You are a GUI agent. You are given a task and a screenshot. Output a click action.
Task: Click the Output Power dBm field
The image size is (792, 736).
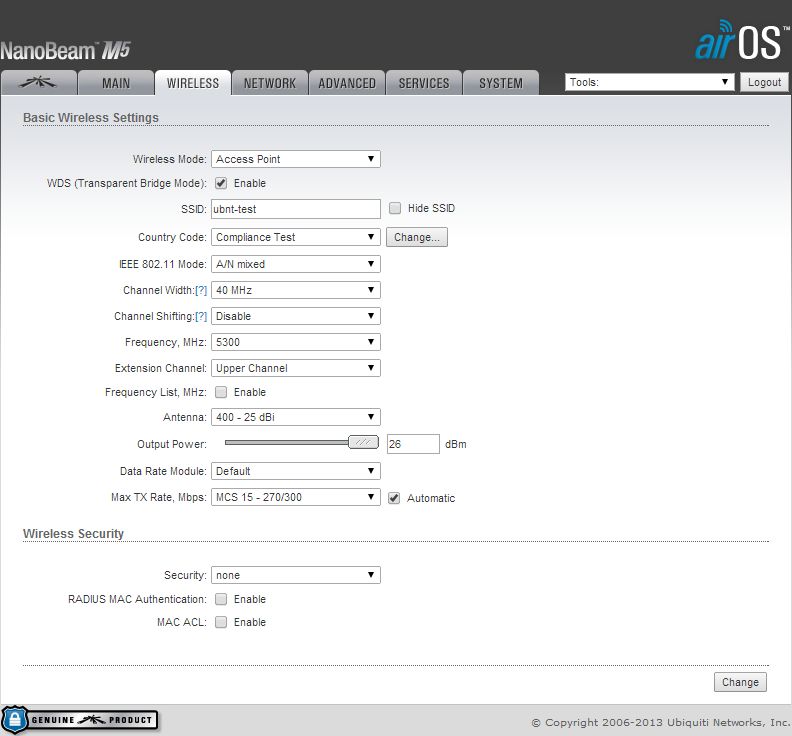pos(413,444)
